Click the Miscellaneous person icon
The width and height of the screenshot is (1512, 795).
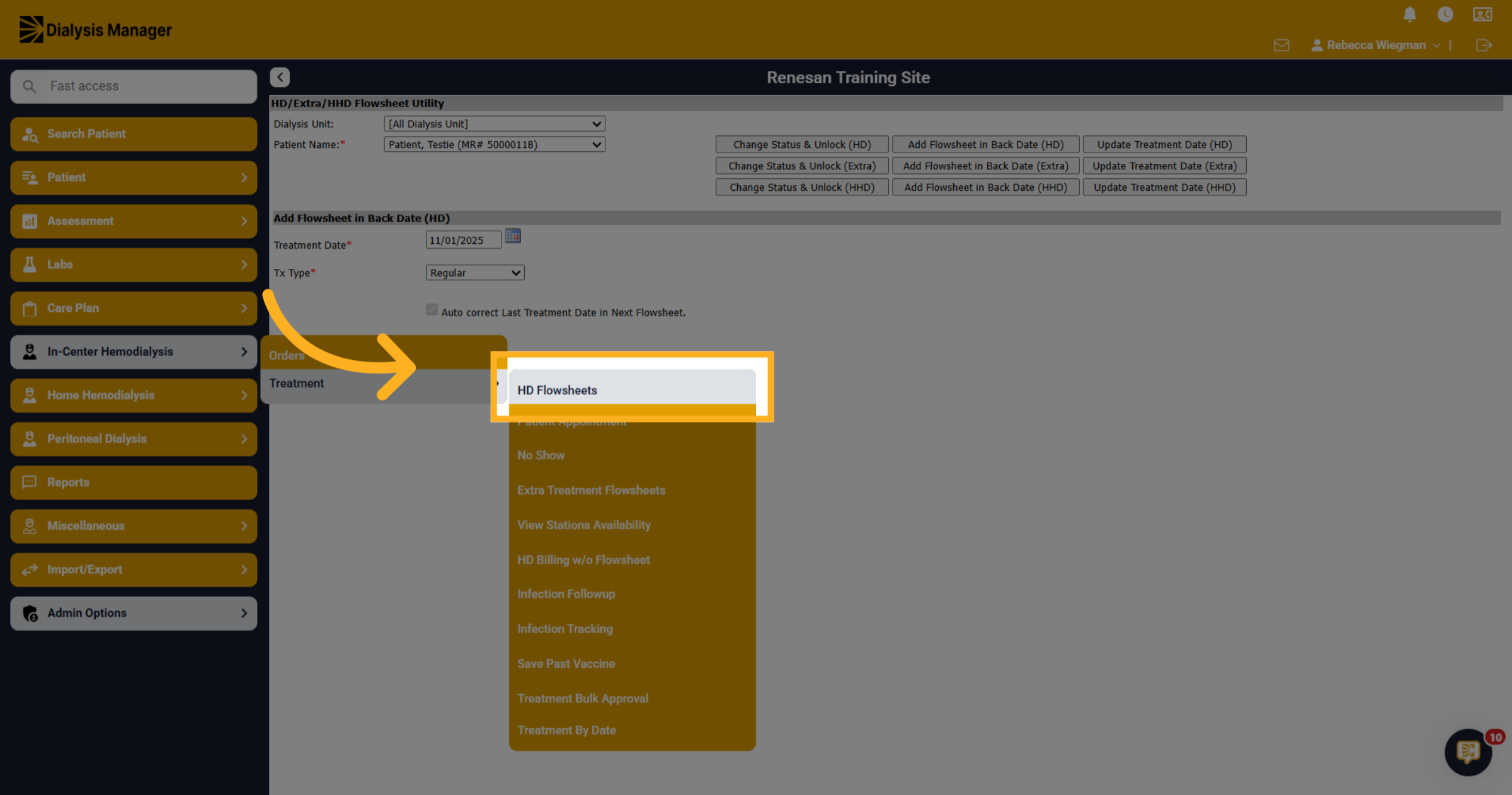(30, 526)
